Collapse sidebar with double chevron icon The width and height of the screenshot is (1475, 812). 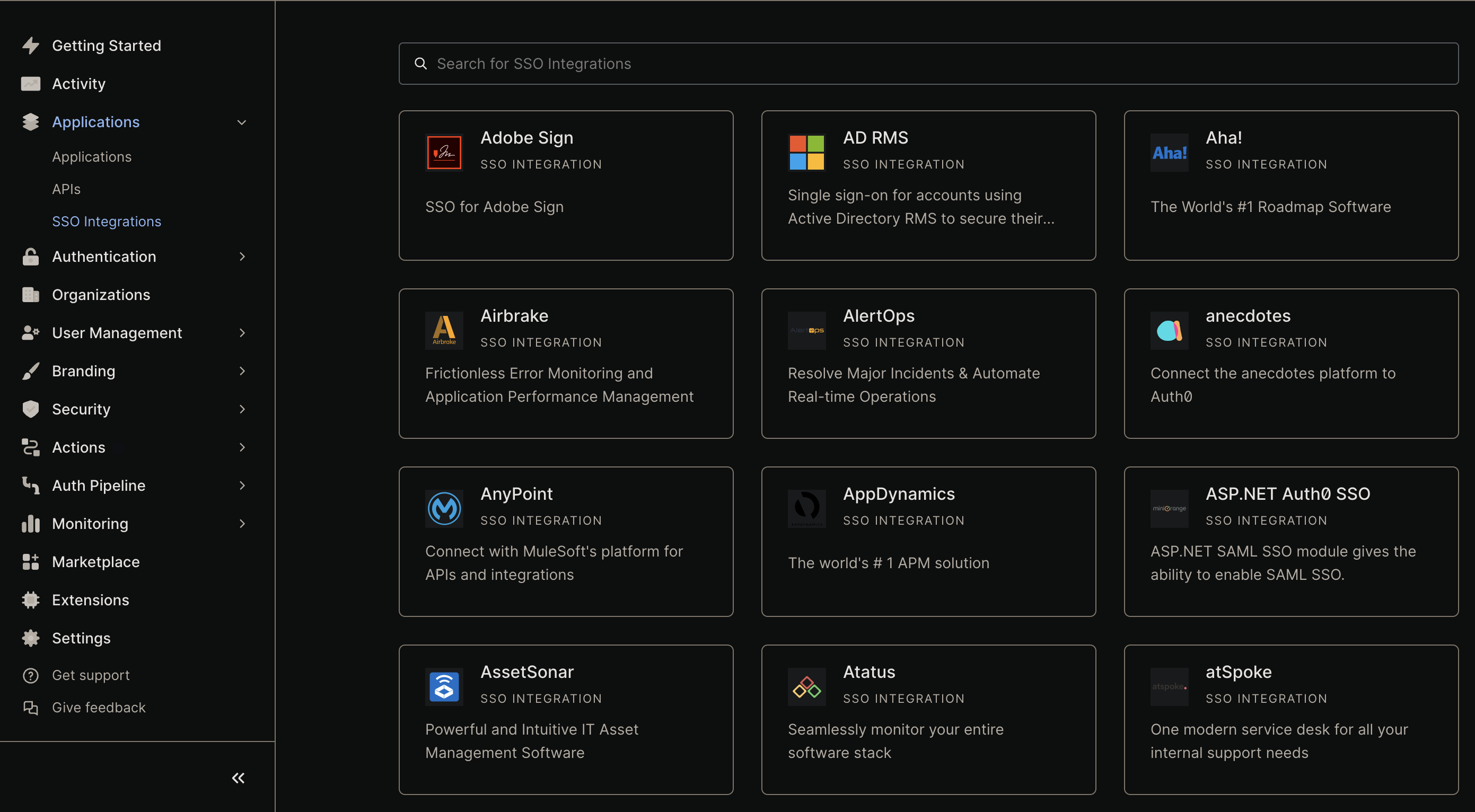[238, 778]
